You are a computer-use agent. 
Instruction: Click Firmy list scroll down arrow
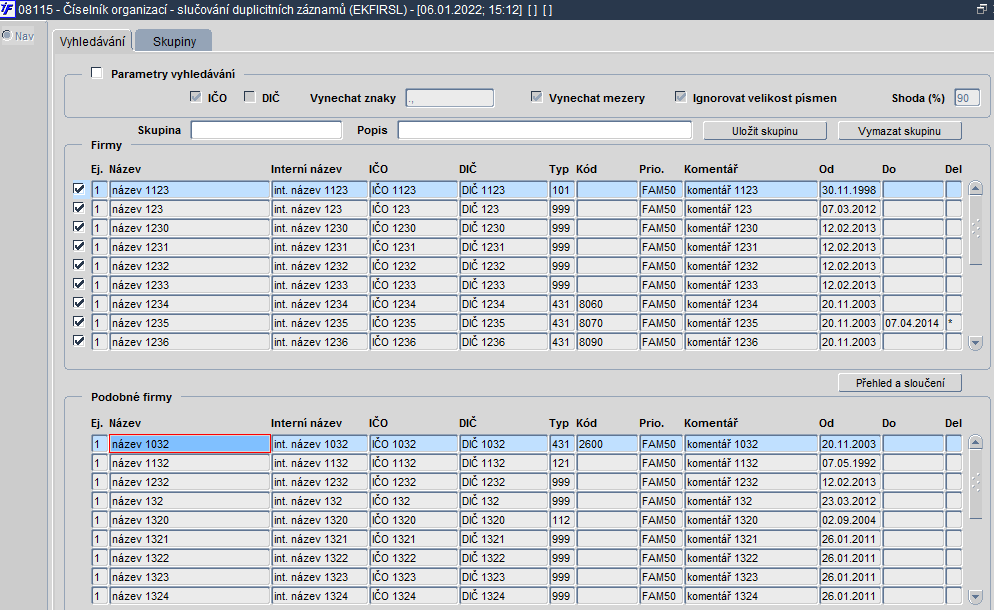pos(976,343)
